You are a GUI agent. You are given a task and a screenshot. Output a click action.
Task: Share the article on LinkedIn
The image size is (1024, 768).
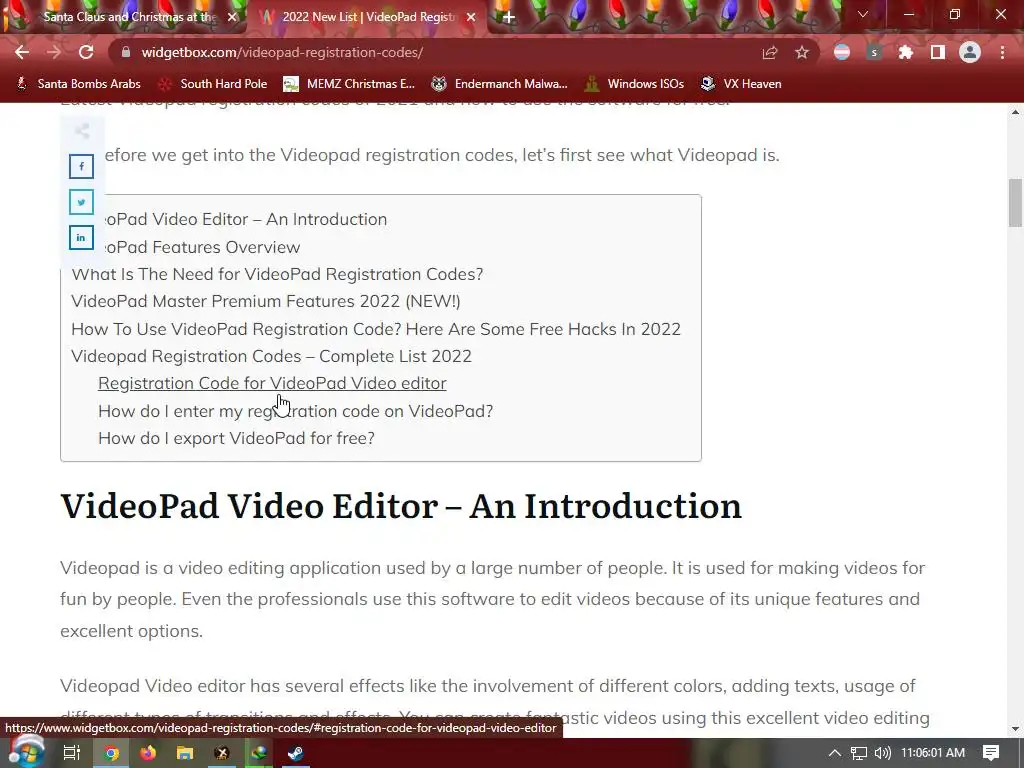point(82,237)
